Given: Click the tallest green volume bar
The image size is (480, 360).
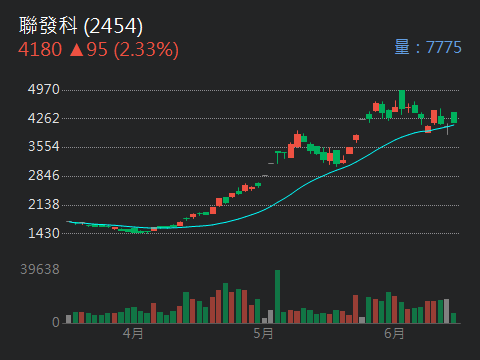Looking at the screenshot, I should click(277, 297).
